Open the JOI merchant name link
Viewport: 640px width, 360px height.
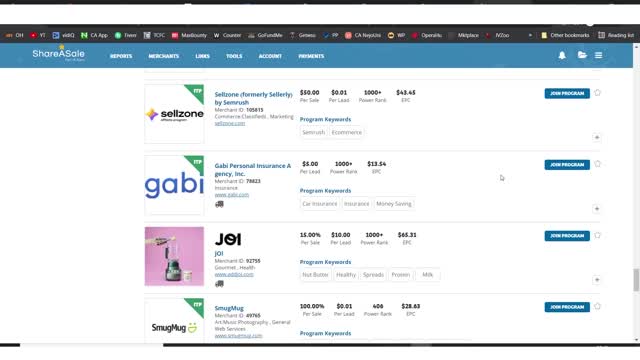219,253
